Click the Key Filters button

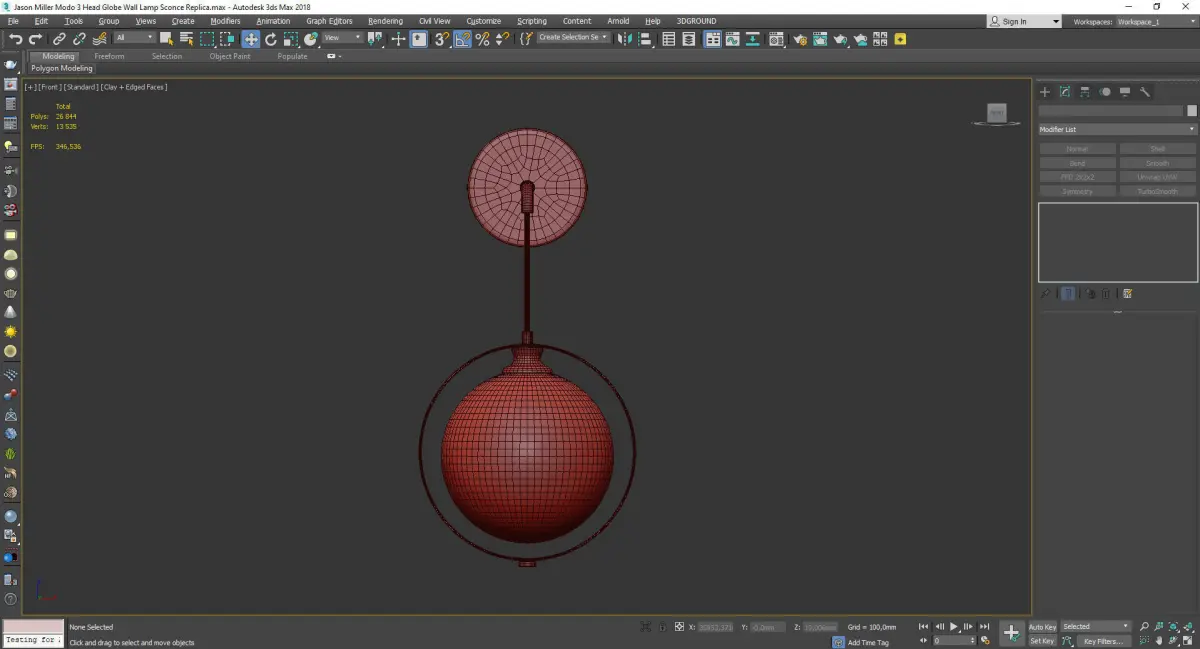tap(1102, 641)
